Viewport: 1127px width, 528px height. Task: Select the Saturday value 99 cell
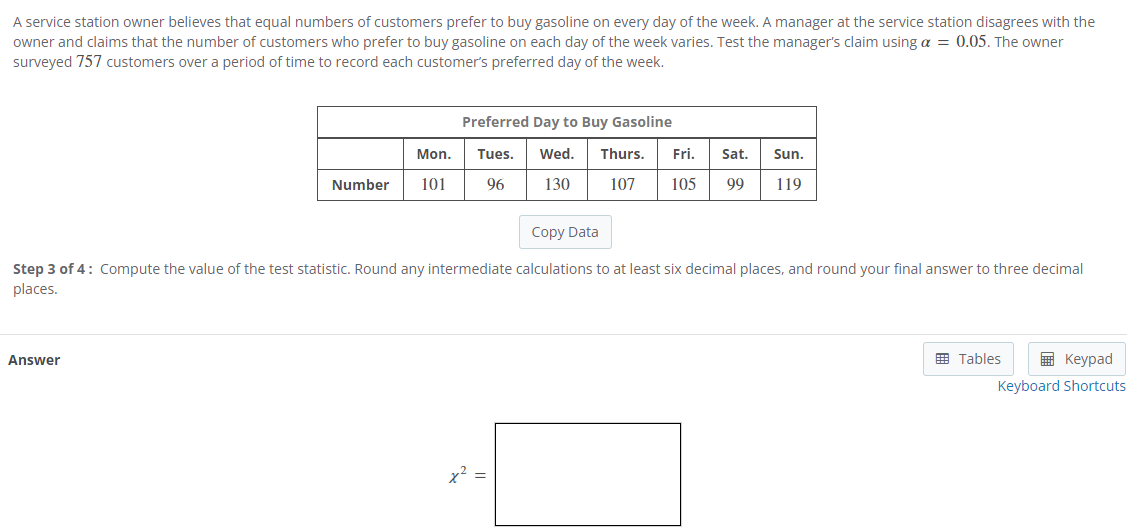tap(735, 185)
